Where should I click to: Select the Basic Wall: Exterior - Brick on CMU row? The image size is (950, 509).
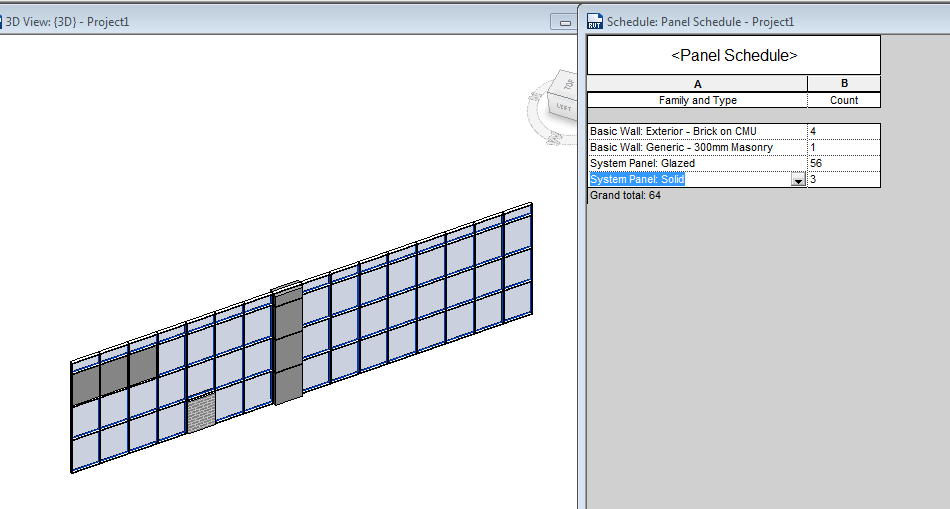pos(734,131)
